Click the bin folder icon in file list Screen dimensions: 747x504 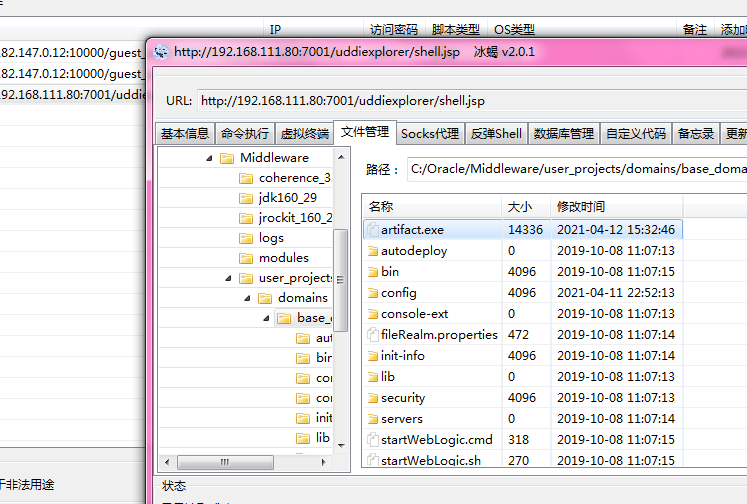click(x=373, y=272)
